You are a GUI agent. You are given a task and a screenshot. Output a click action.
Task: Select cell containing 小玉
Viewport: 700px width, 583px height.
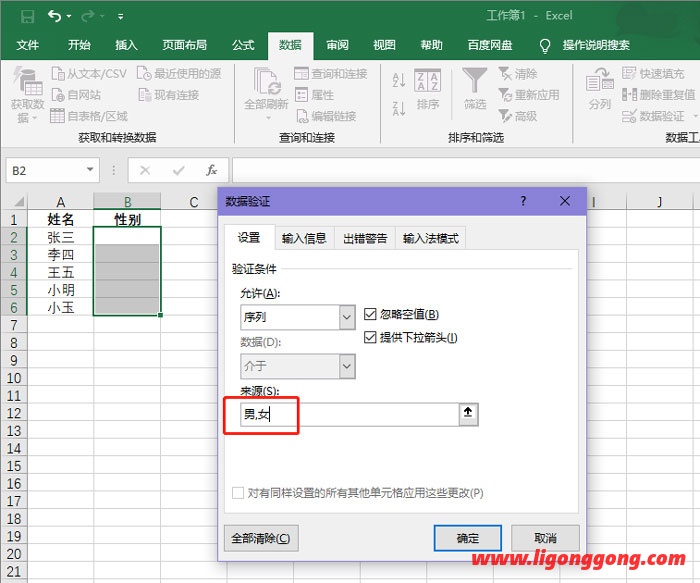[x=61, y=308]
